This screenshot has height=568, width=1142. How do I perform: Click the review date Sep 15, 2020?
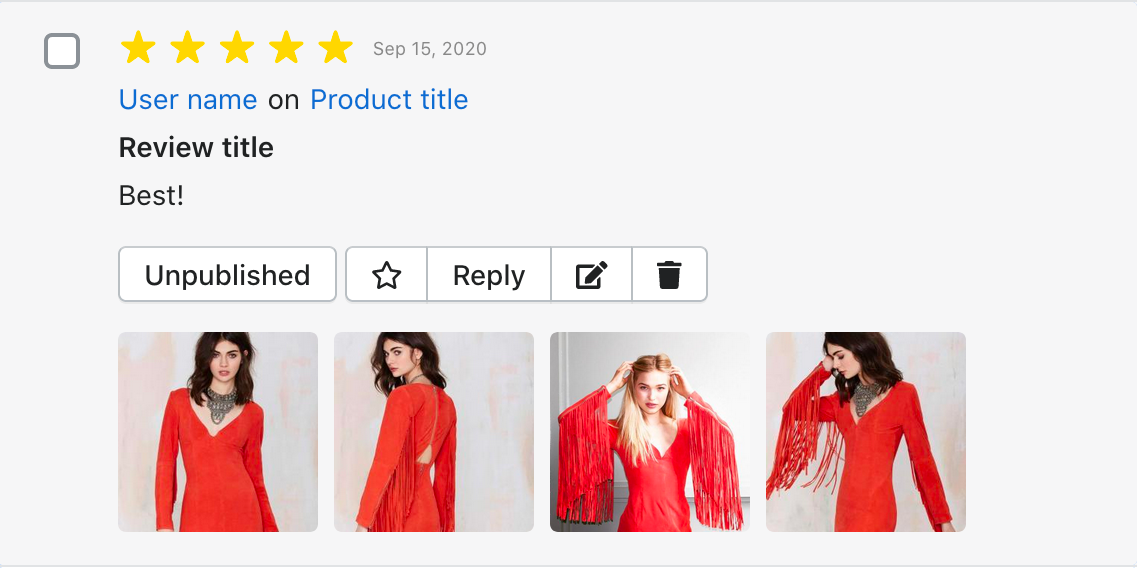[430, 49]
